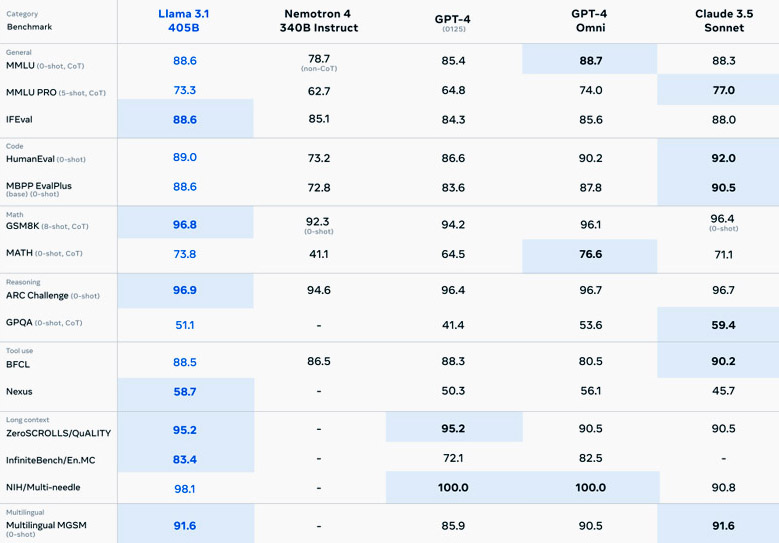Select the NIH/Multi-needle row label

click(x=43, y=487)
